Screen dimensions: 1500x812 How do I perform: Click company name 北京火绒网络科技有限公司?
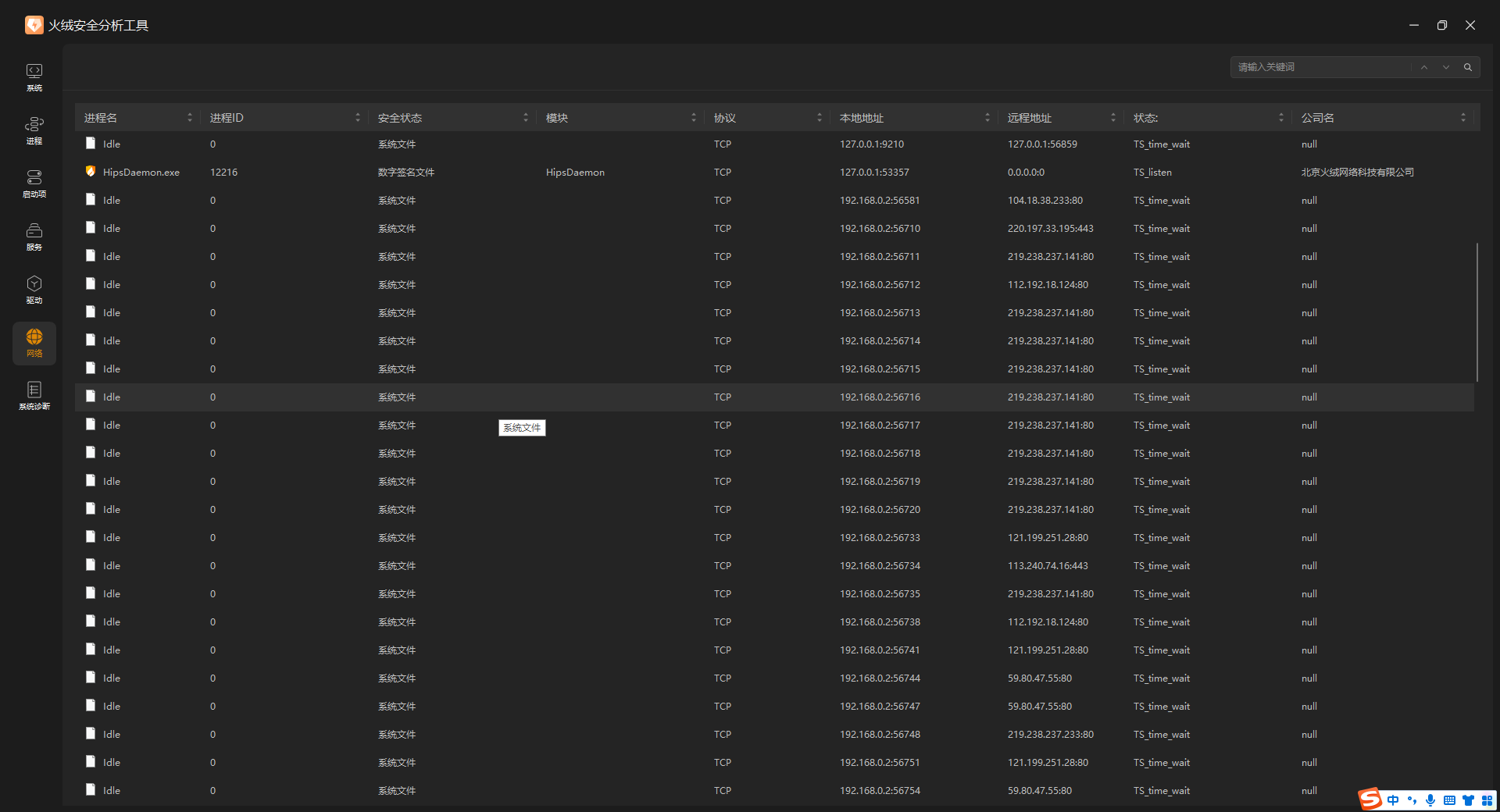[x=1358, y=173]
